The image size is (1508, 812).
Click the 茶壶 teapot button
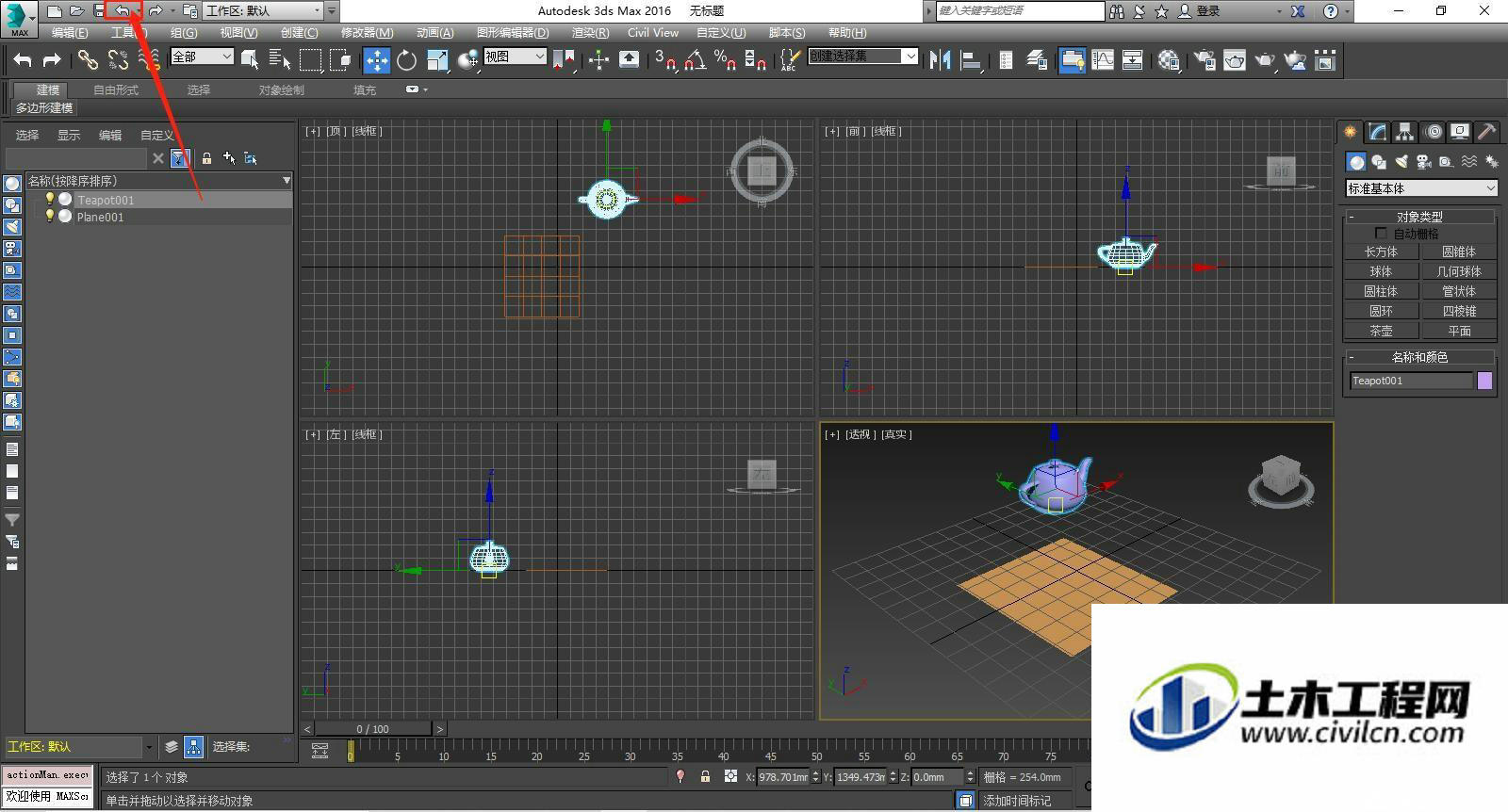coord(1381,331)
